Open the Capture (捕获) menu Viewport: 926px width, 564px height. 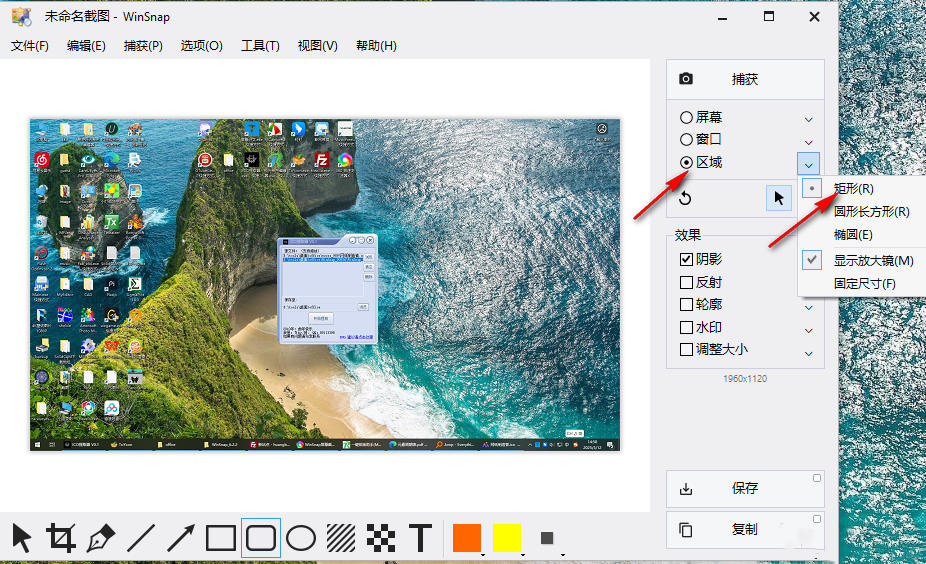(143, 45)
